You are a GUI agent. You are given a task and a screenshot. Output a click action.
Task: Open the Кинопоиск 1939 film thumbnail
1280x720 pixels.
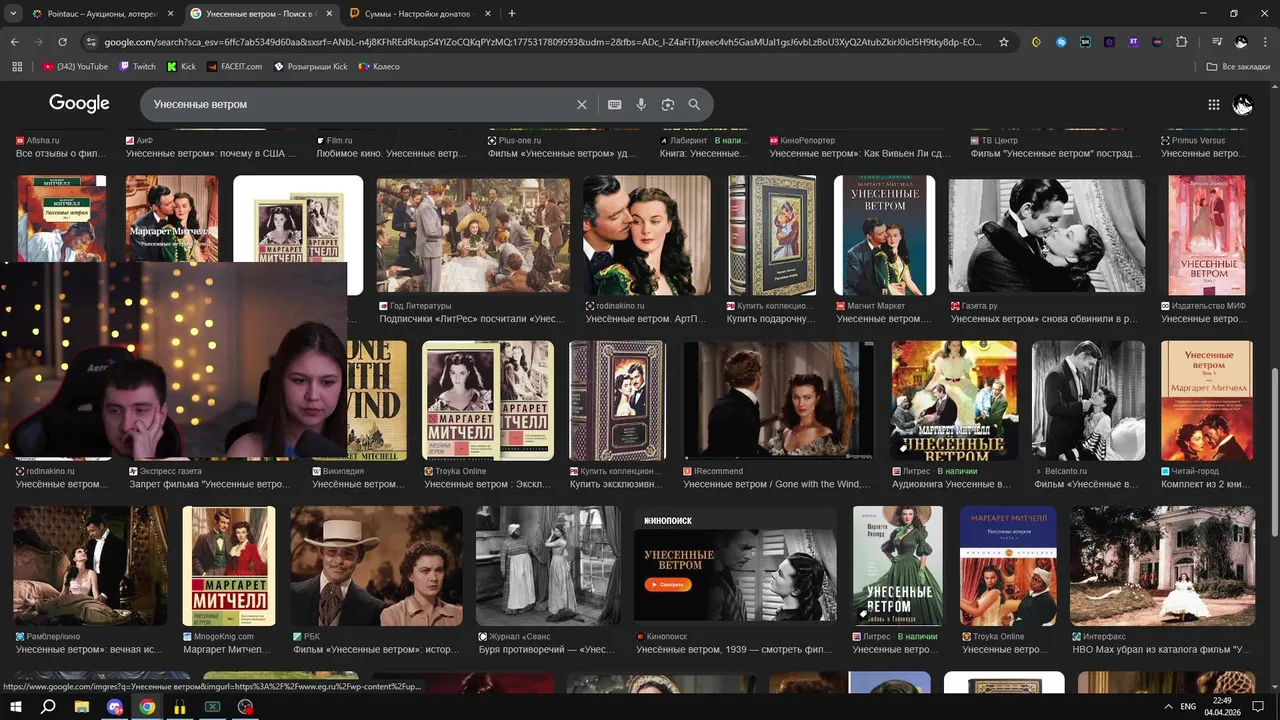[735, 566]
